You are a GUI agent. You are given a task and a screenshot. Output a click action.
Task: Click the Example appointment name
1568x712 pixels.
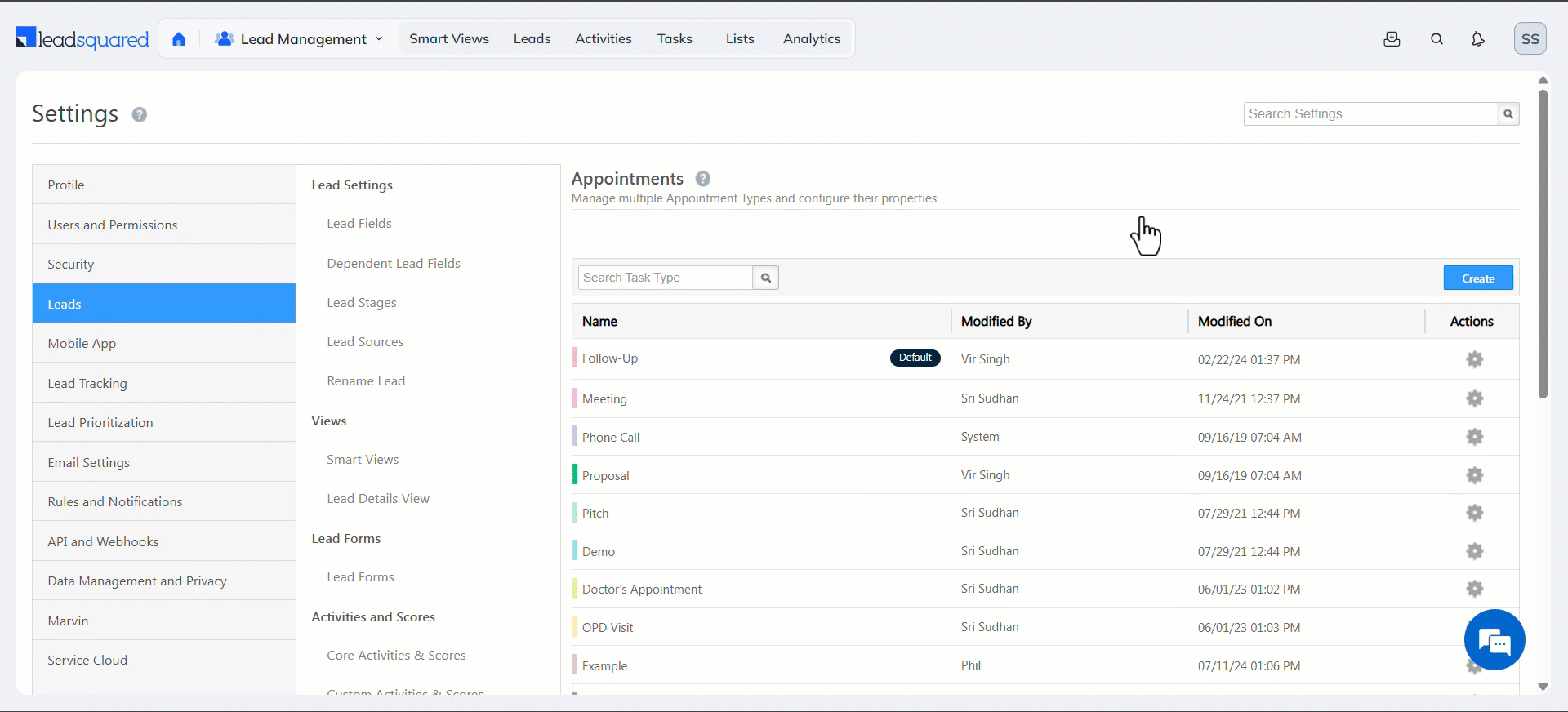(x=604, y=665)
